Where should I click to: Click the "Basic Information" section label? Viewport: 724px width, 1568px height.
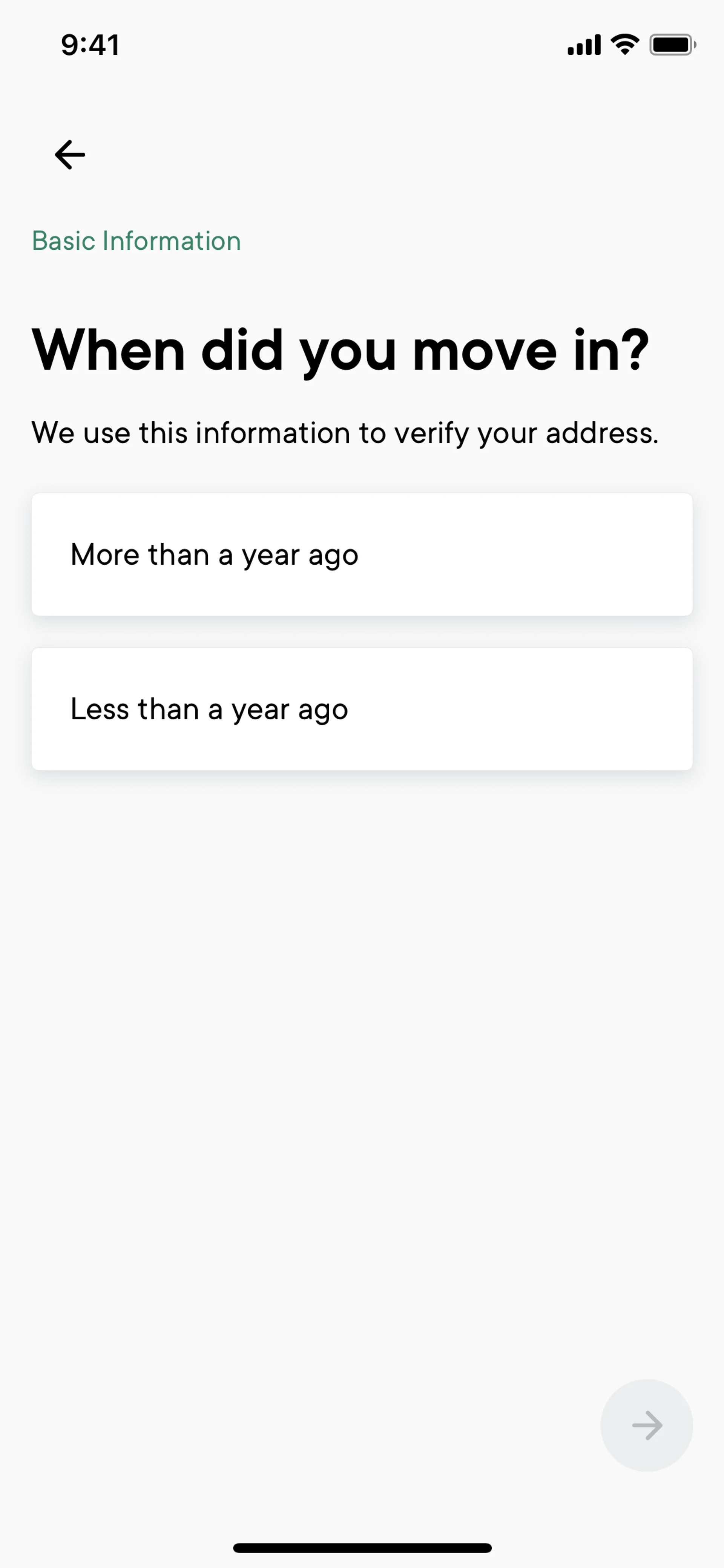tap(136, 241)
